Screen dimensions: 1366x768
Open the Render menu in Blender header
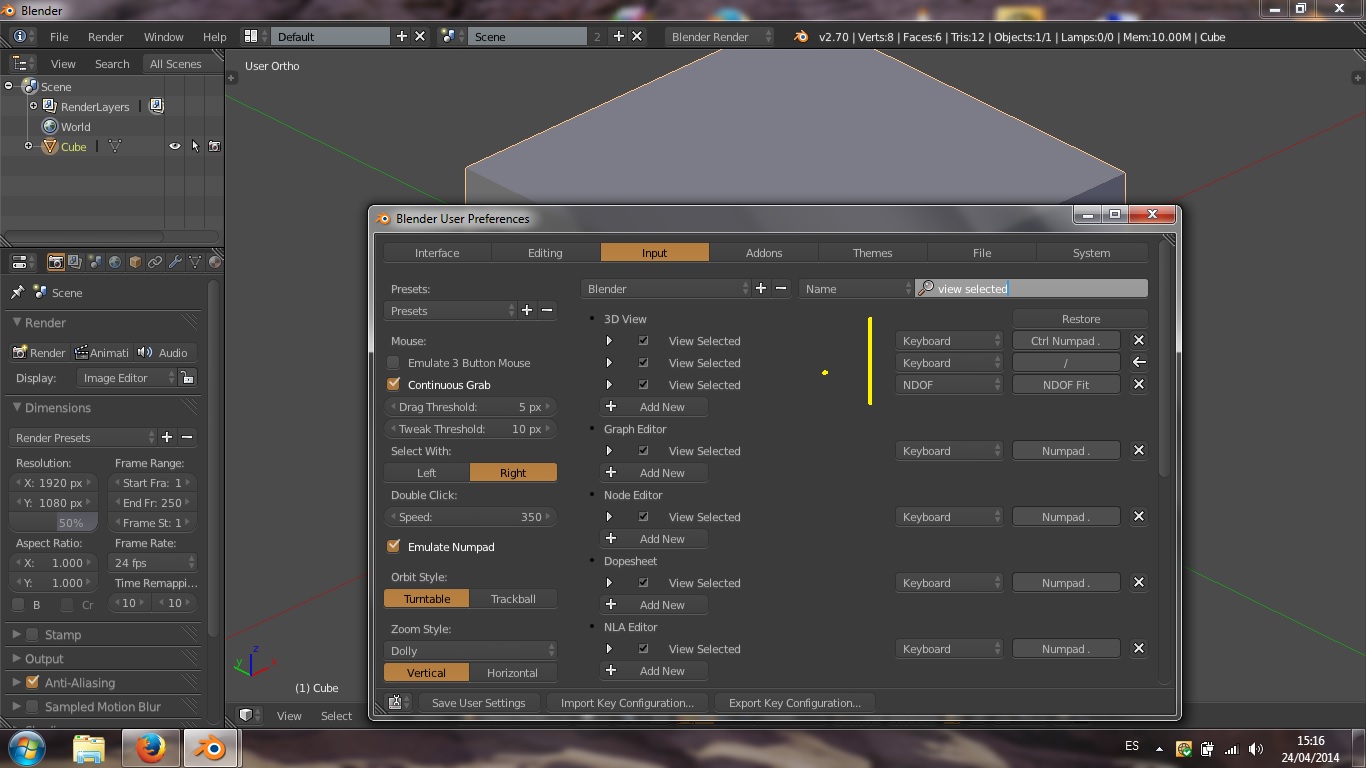click(106, 36)
